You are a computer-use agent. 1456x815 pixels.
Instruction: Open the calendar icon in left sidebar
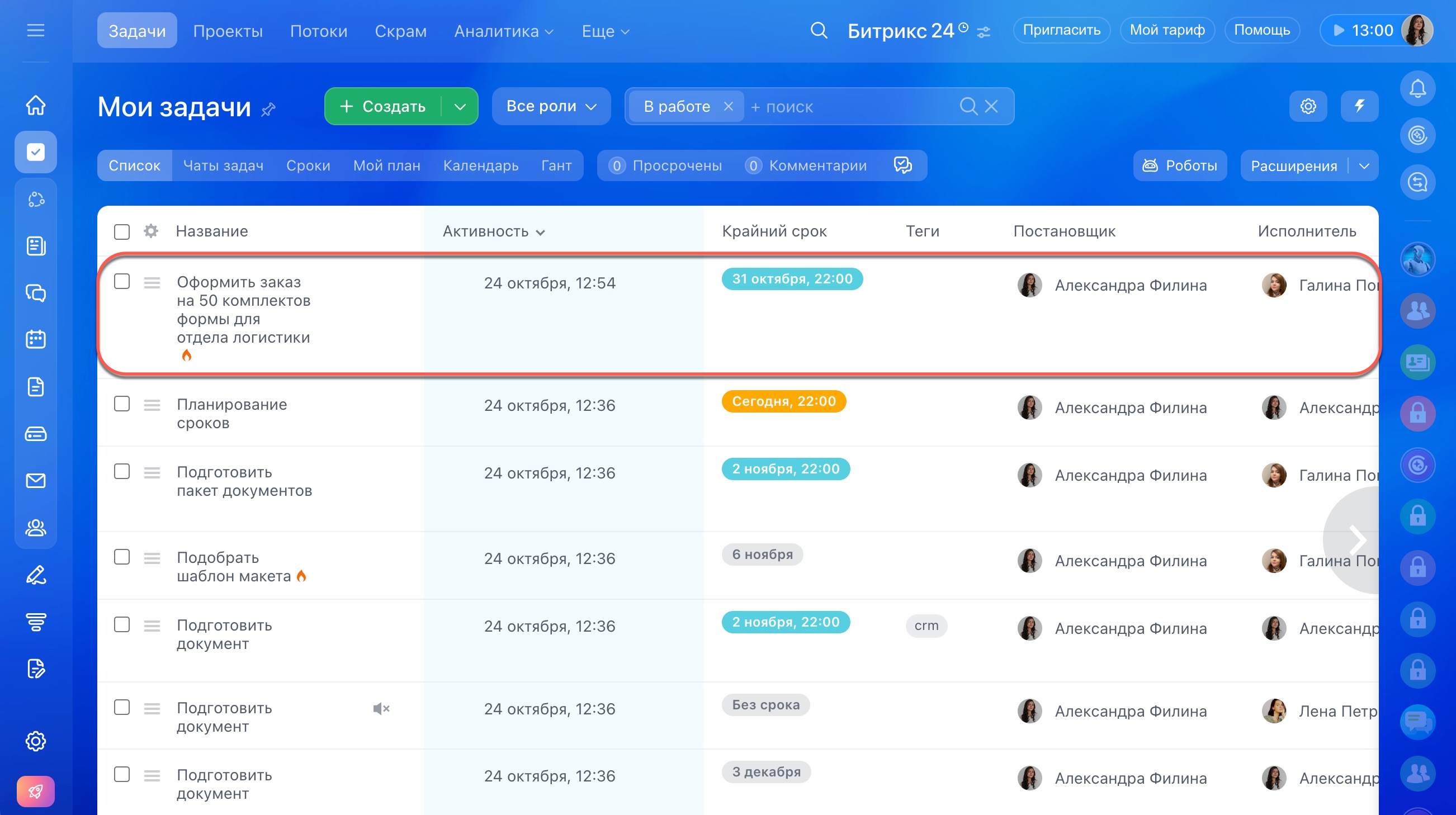[x=36, y=340]
